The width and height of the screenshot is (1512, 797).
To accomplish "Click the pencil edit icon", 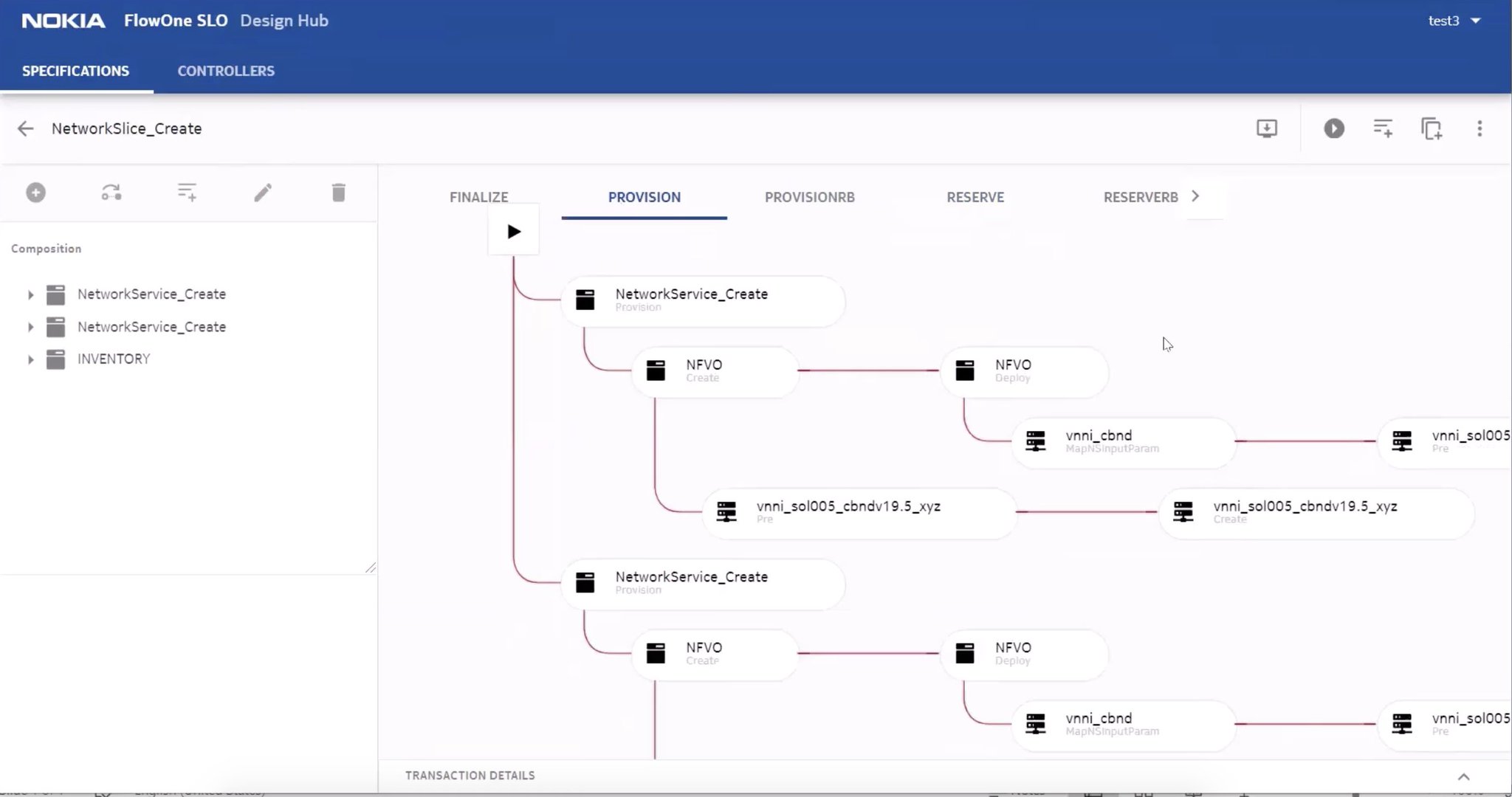I will click(263, 193).
